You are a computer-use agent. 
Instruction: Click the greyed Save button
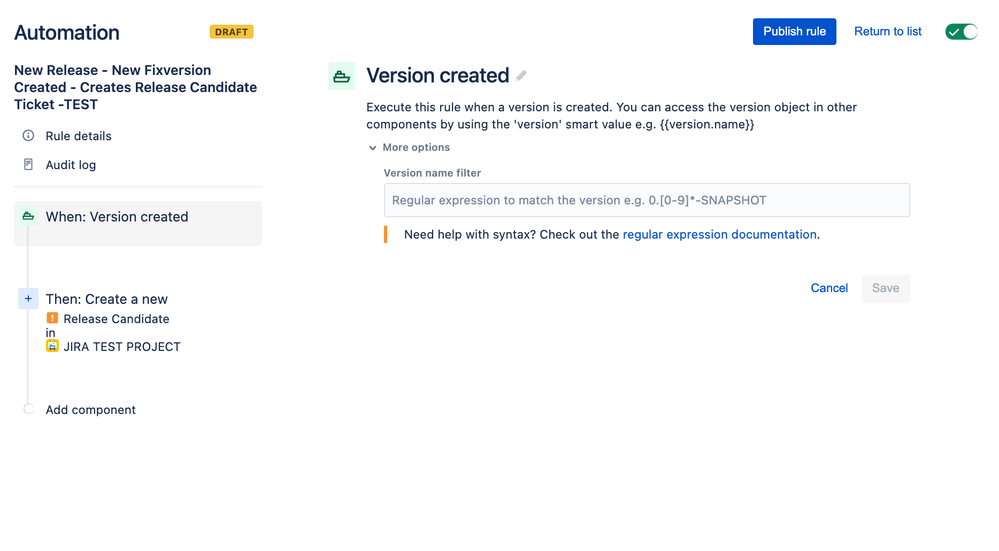886,289
